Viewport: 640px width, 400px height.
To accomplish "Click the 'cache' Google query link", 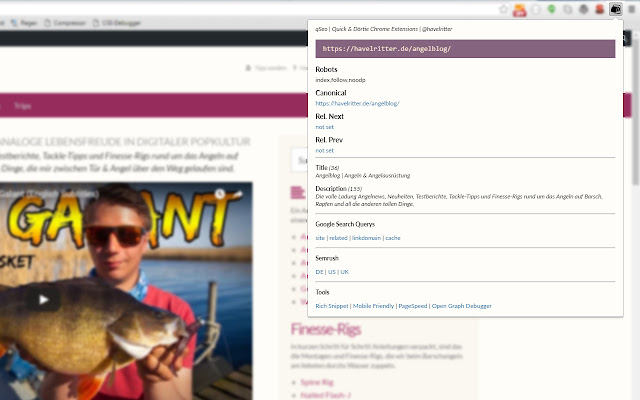I will 393,238.
